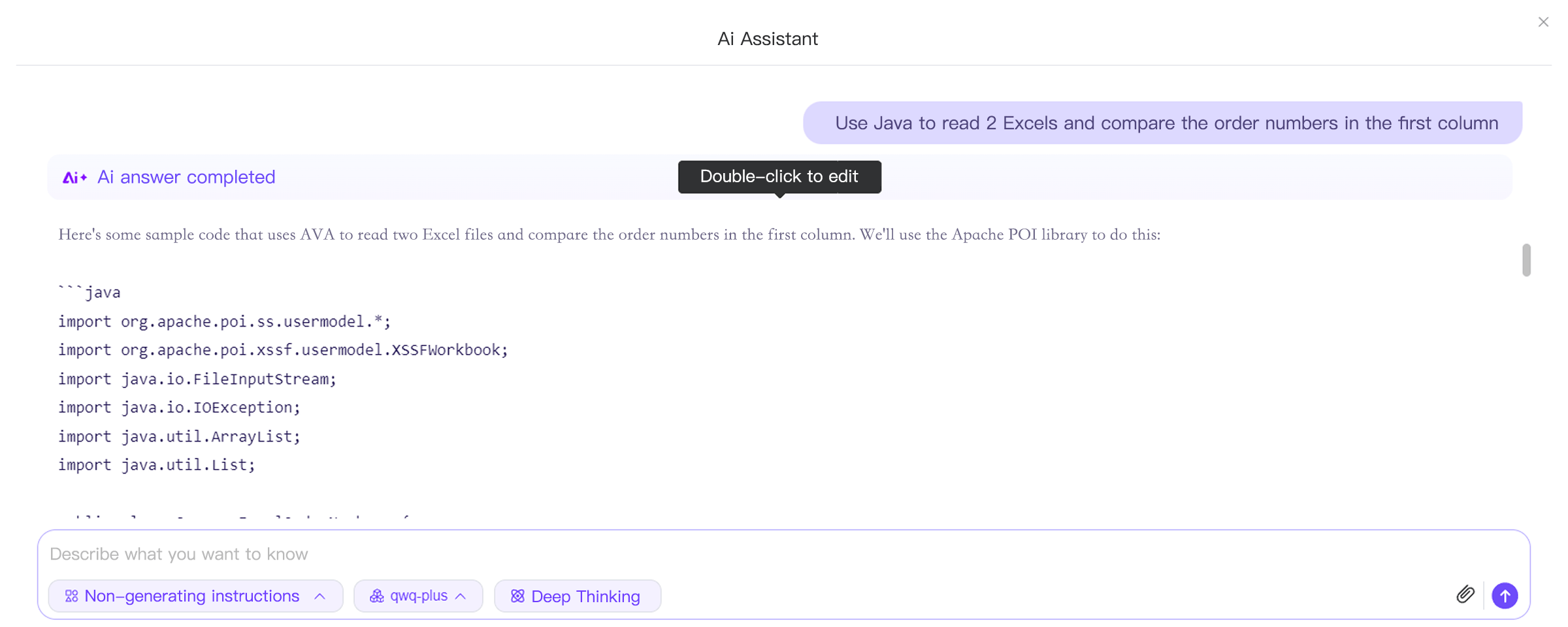
Task: Click the 'Ai Assistant' dialog title
Action: [768, 39]
